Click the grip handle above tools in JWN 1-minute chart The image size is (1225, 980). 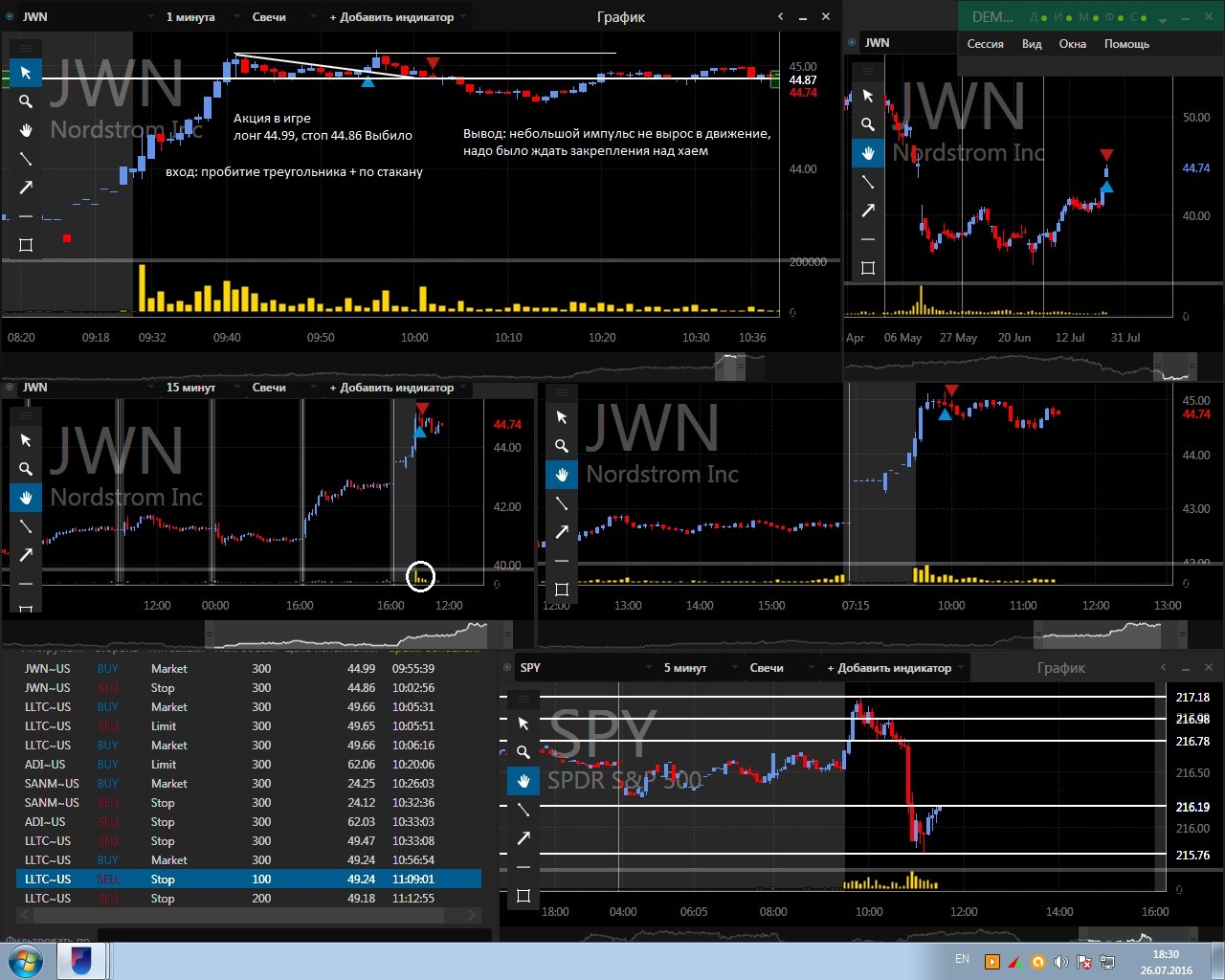(26, 48)
